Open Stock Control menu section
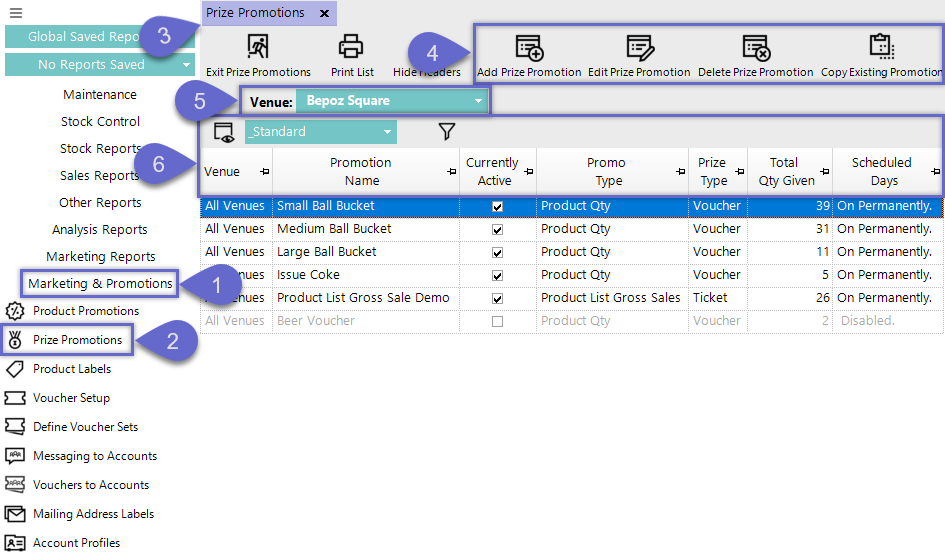 click(x=100, y=121)
